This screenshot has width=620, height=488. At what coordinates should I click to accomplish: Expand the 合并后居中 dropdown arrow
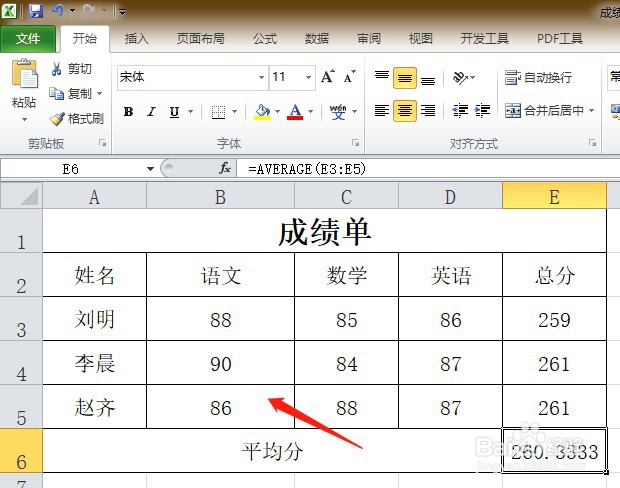pos(592,111)
